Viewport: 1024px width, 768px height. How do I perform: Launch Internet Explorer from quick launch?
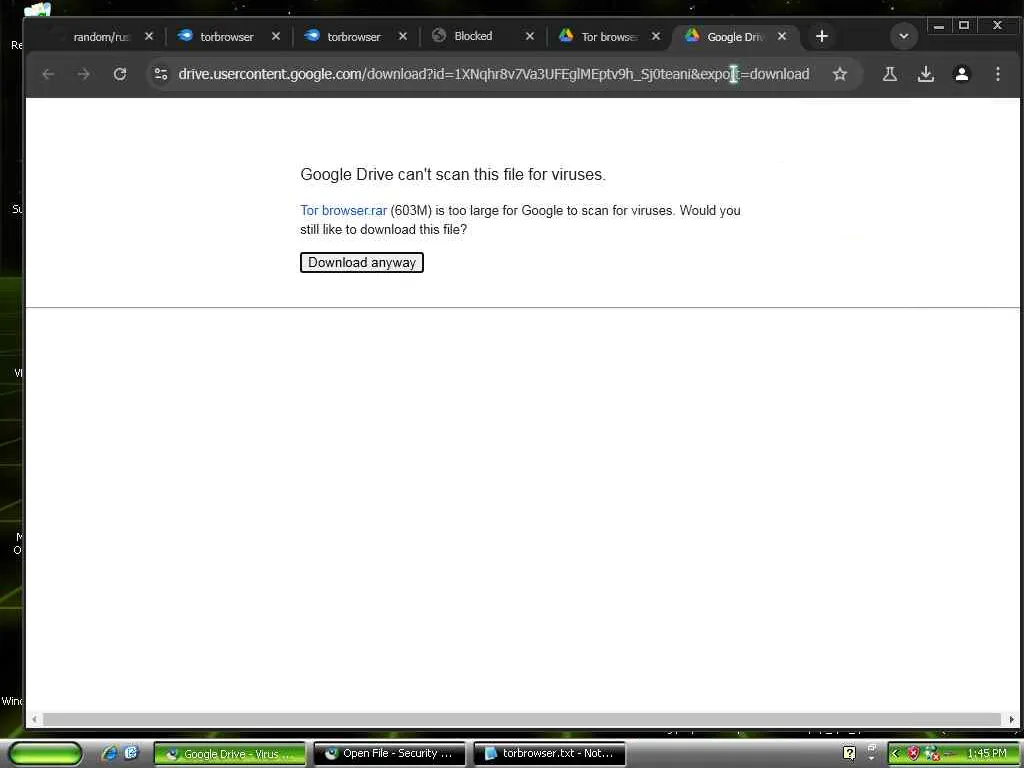[109, 754]
